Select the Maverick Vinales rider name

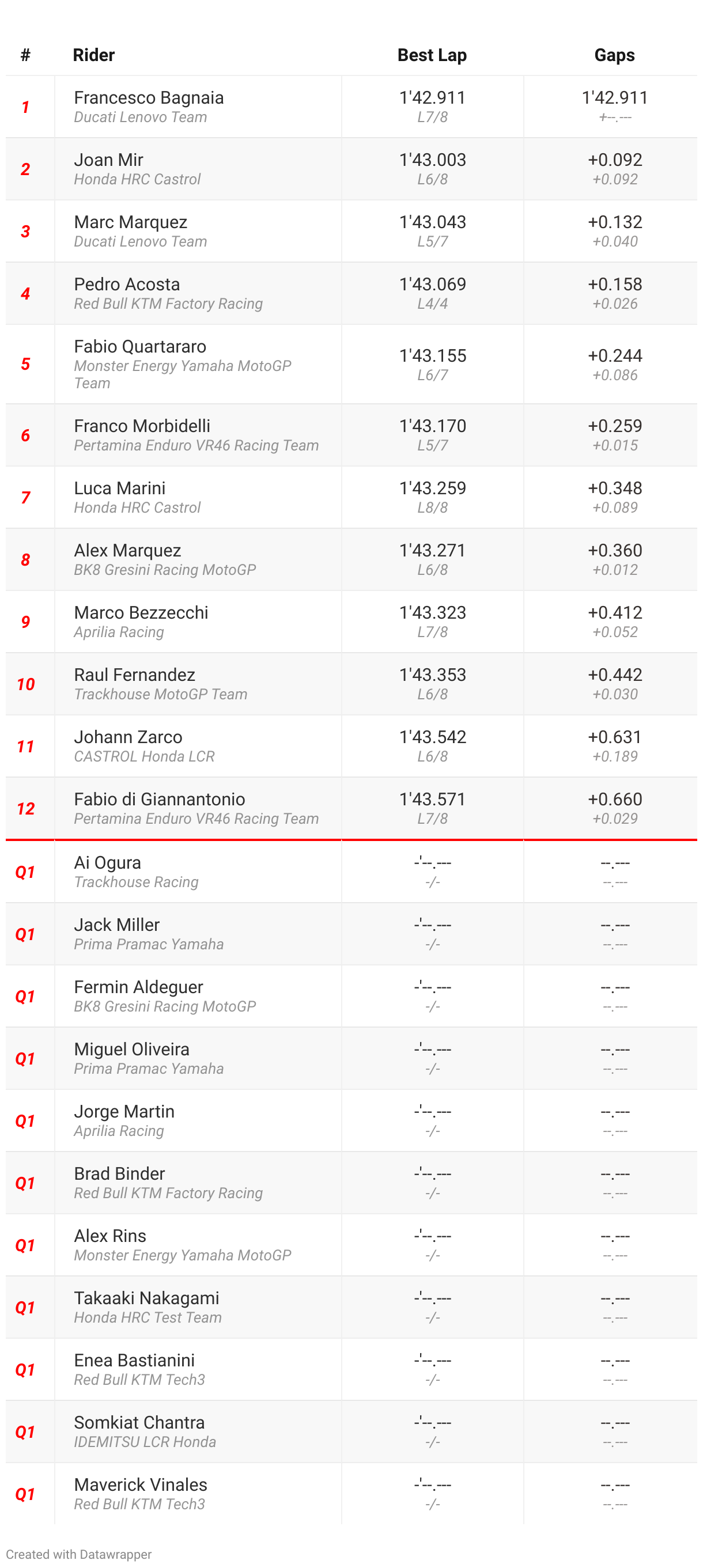(x=141, y=1484)
